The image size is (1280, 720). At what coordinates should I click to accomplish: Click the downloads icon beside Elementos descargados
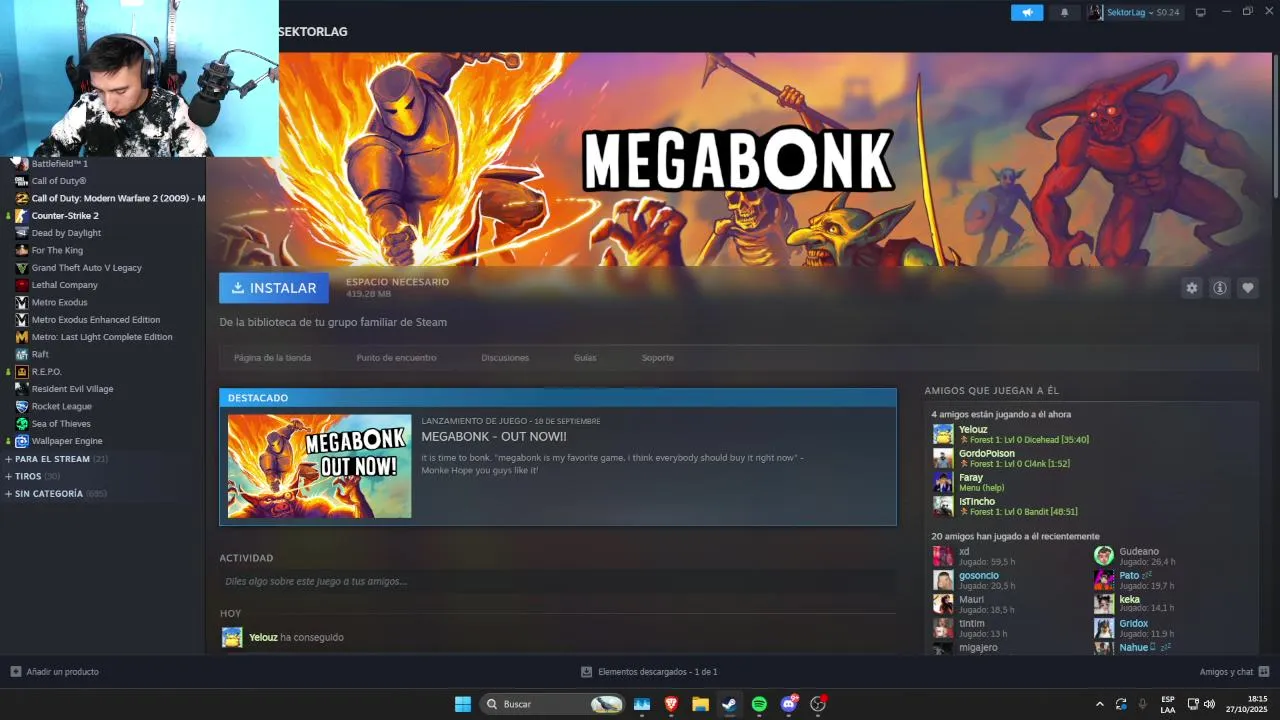coord(587,672)
